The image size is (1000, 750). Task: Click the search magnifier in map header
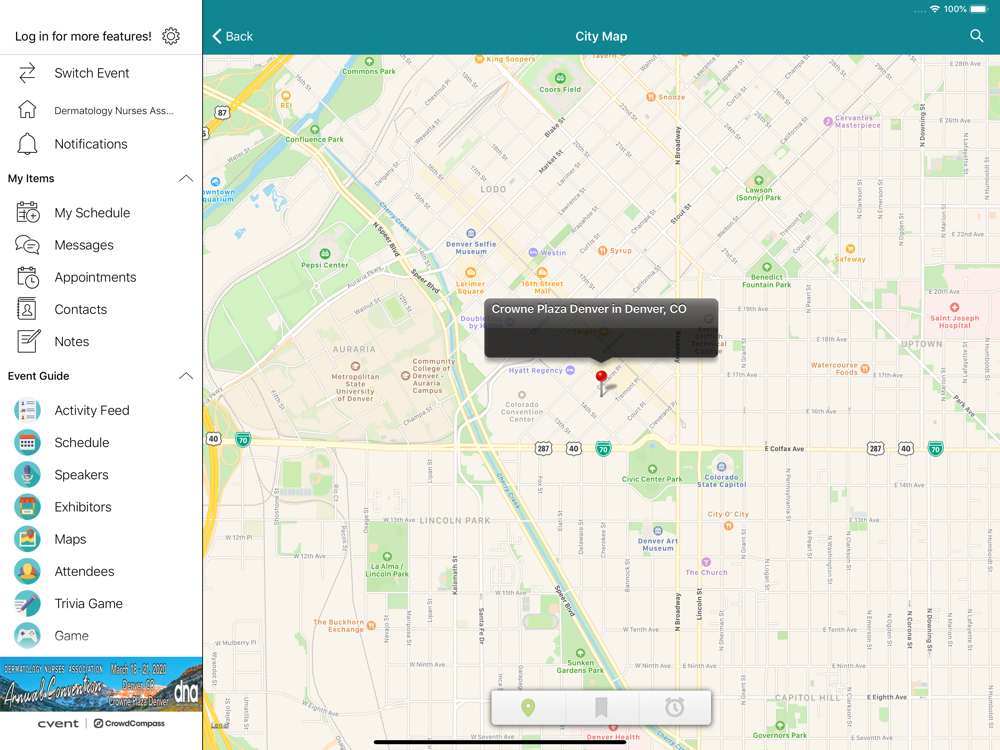[976, 36]
